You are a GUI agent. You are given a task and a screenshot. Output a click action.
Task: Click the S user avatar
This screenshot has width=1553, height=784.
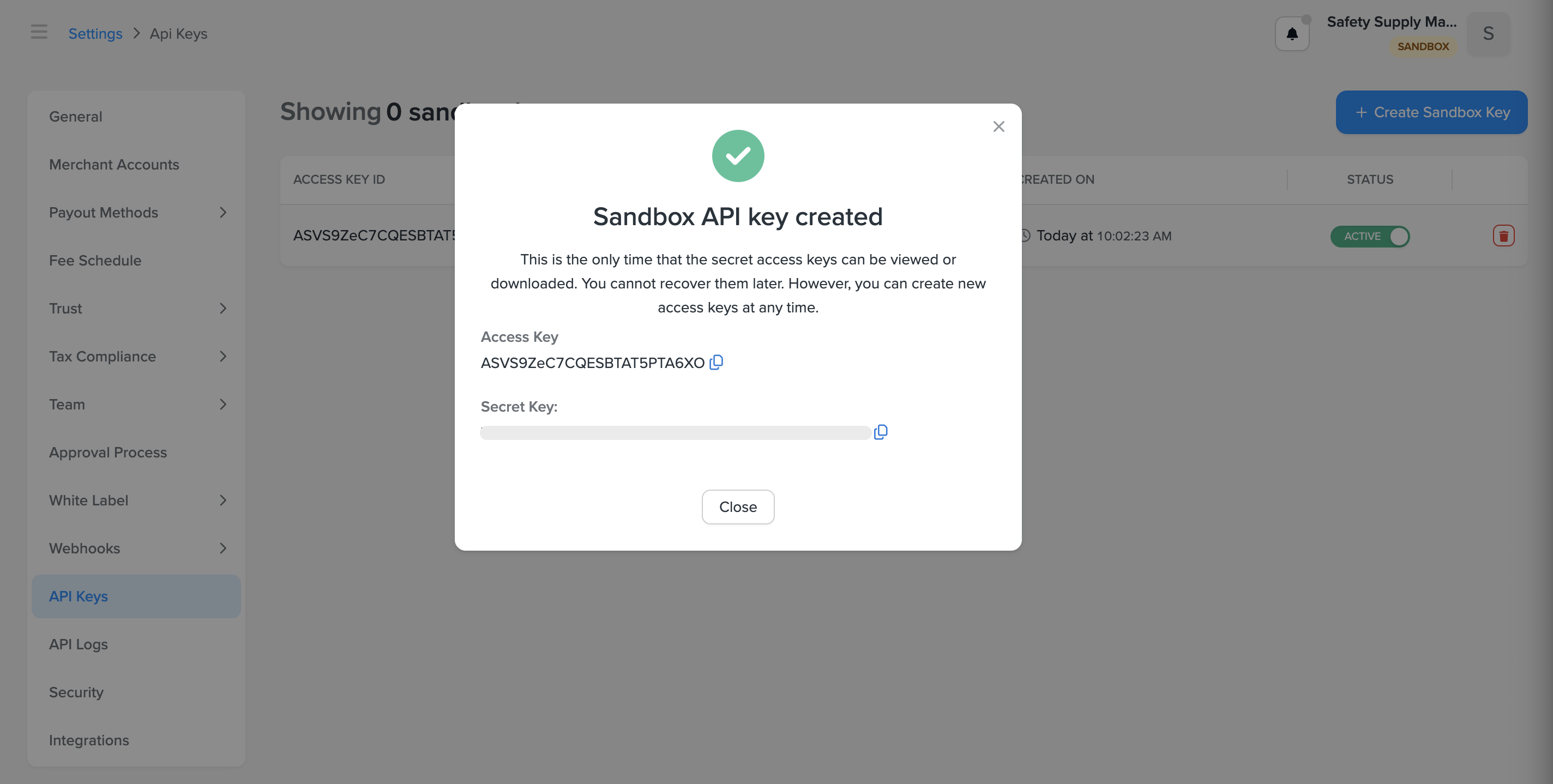(x=1488, y=34)
